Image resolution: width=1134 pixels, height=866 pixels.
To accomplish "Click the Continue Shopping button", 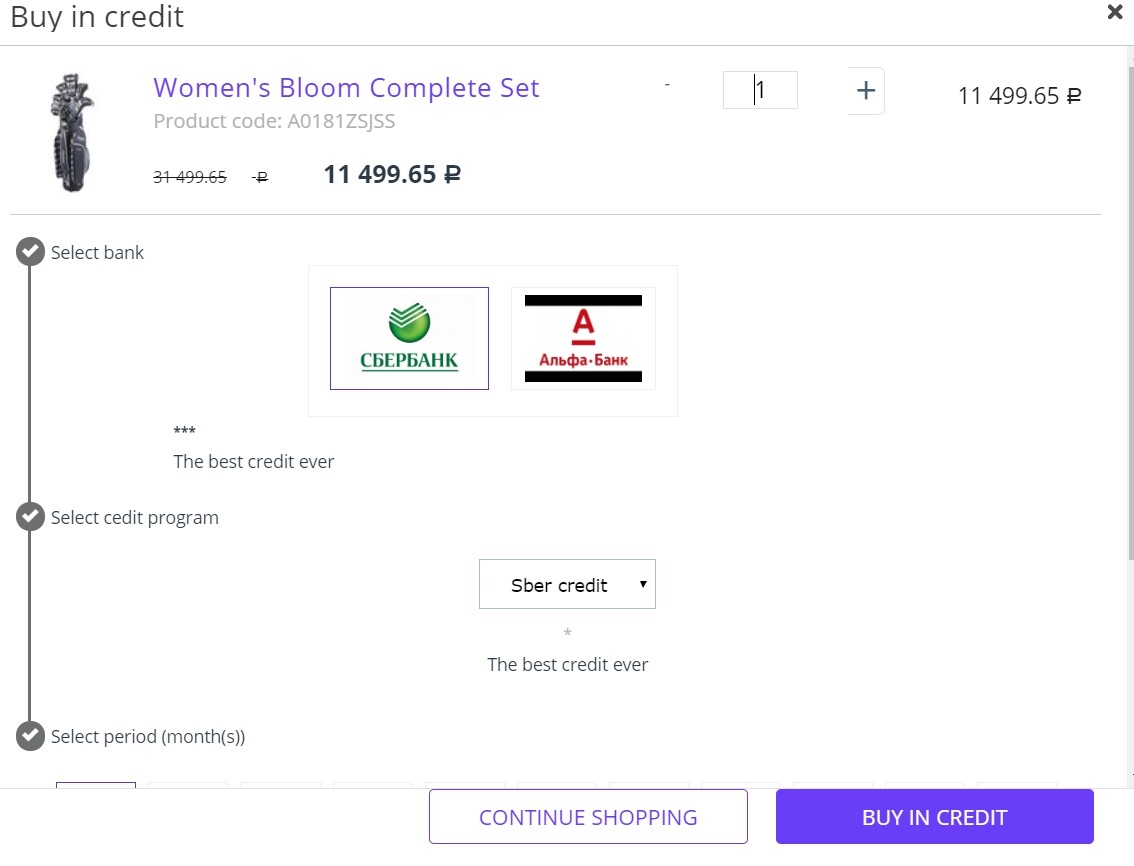I will (588, 817).
